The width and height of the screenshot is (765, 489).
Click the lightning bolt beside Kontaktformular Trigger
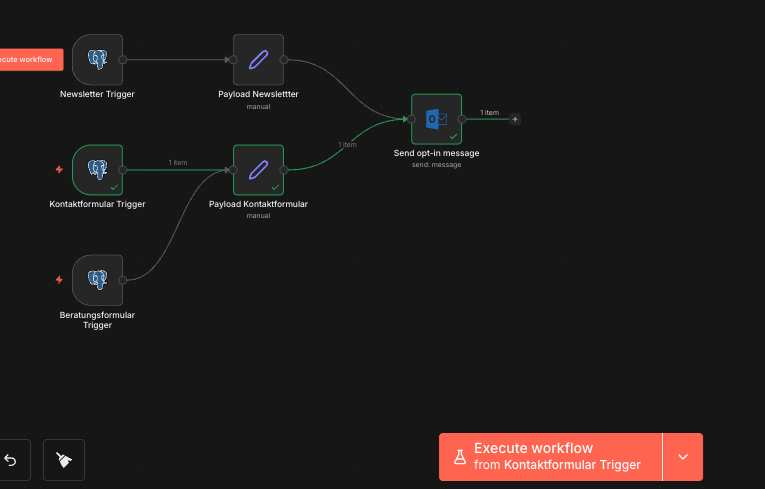(59, 169)
